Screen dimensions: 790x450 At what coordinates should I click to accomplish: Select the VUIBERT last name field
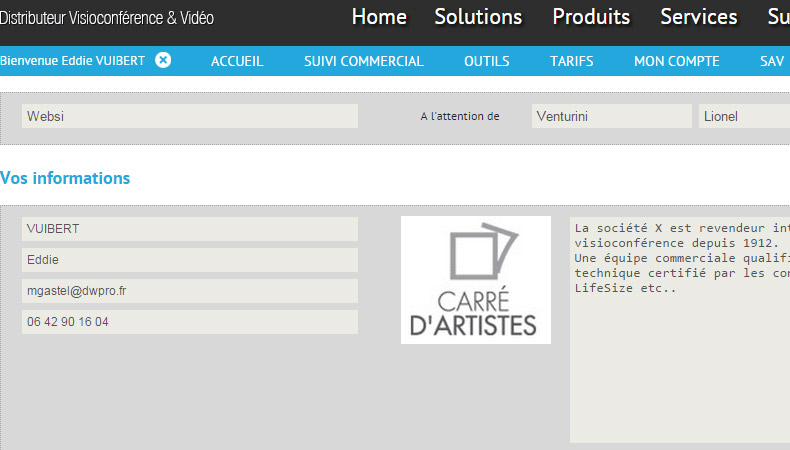[190, 229]
